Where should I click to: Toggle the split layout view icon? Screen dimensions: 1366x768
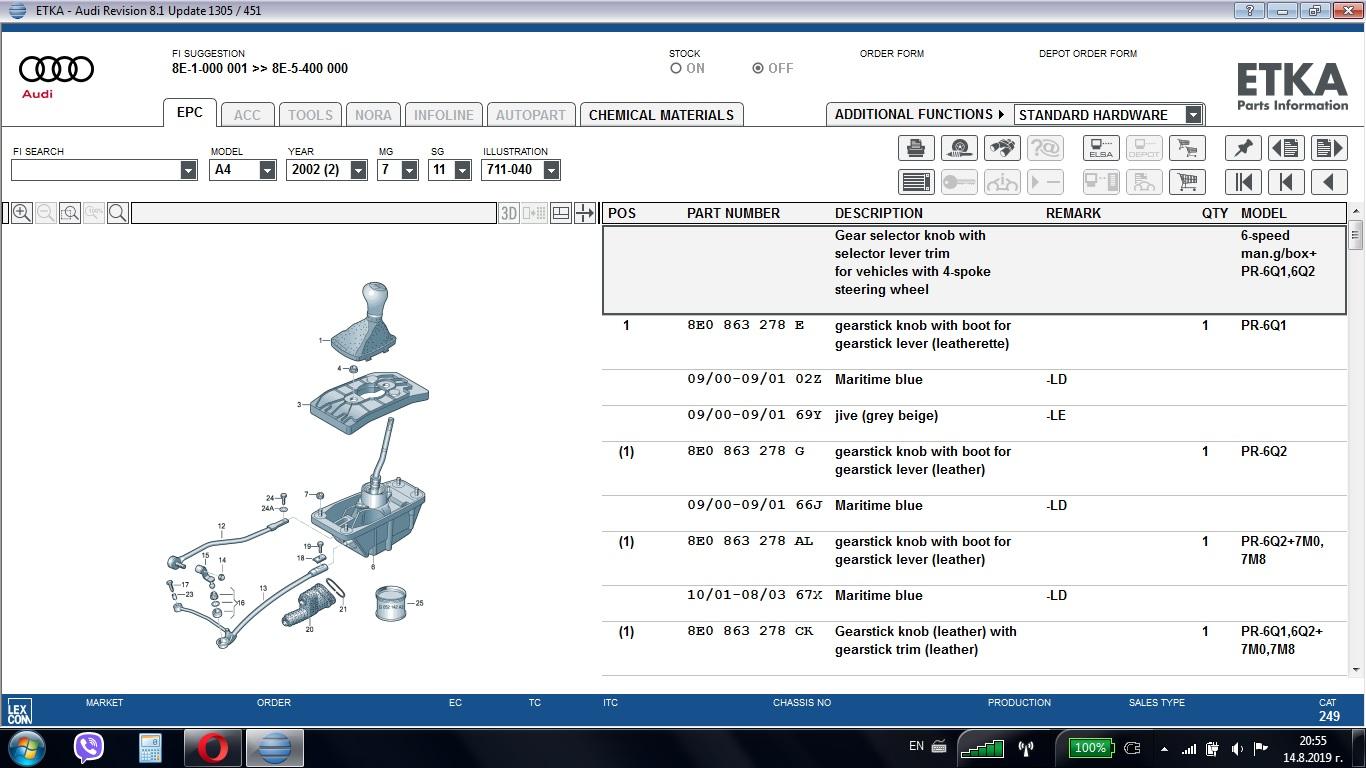(561, 213)
